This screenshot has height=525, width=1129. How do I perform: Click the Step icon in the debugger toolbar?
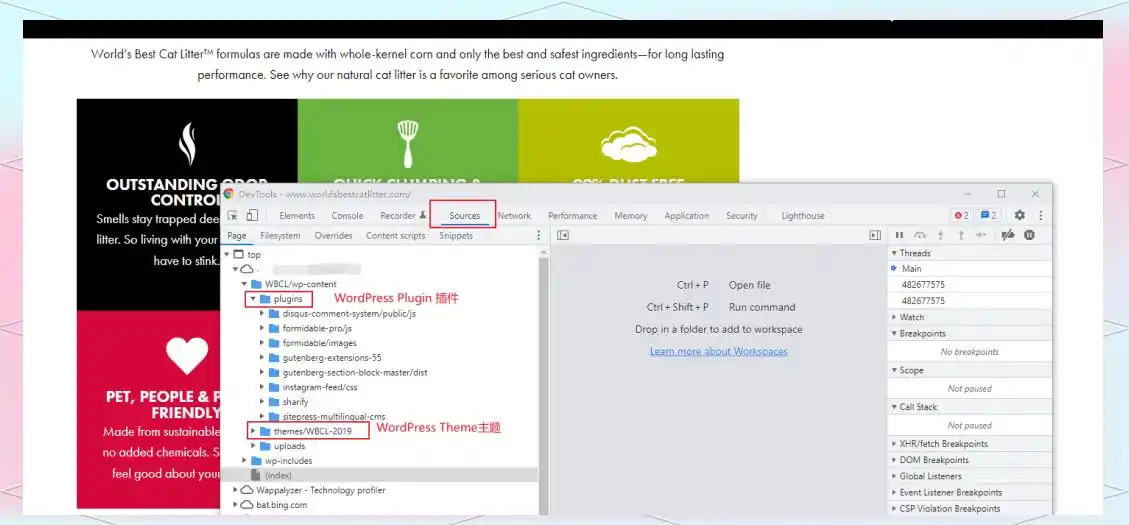(981, 235)
